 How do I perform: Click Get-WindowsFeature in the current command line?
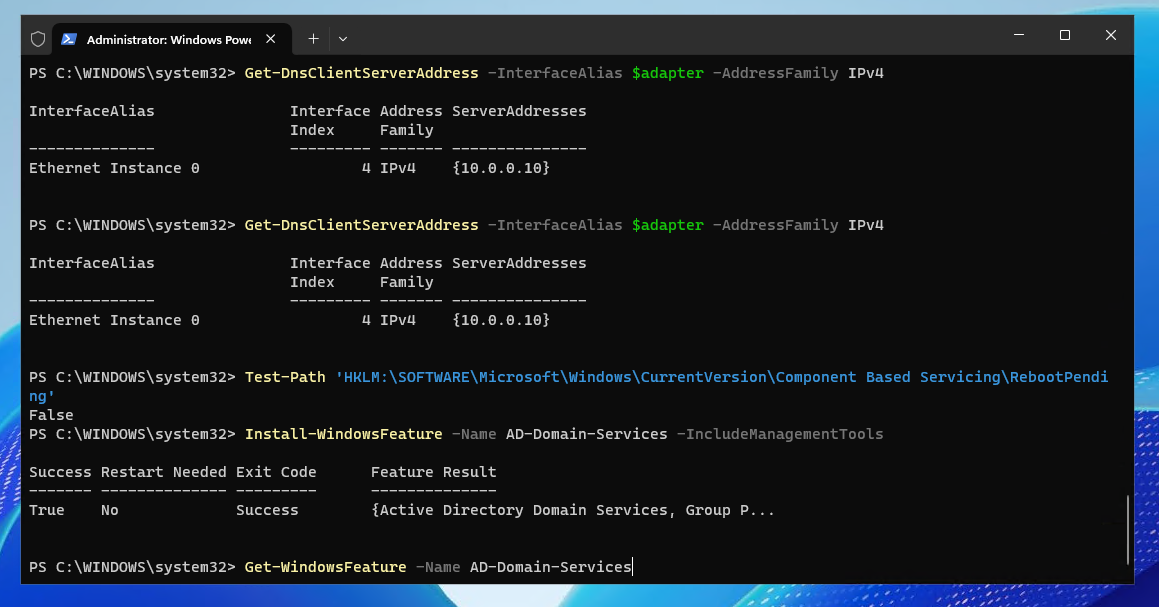click(325, 567)
